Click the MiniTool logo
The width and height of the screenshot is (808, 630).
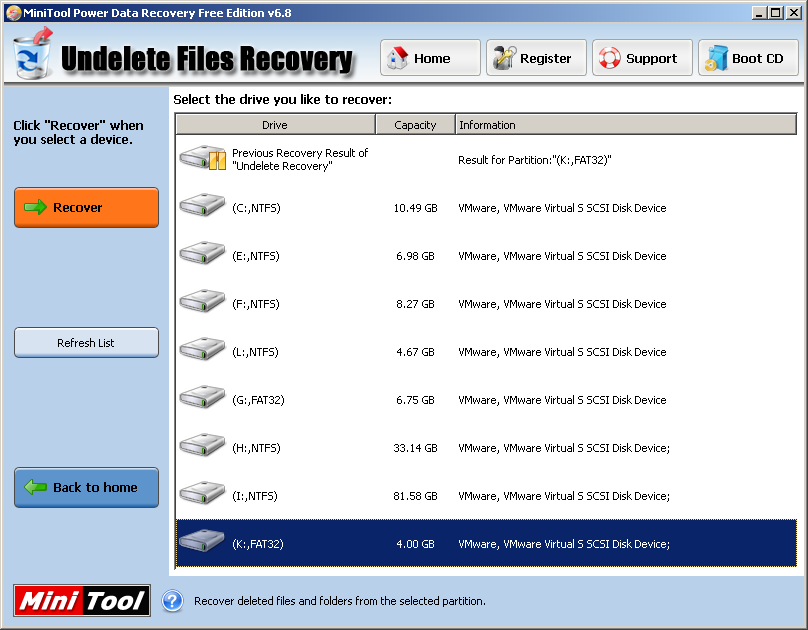82,601
